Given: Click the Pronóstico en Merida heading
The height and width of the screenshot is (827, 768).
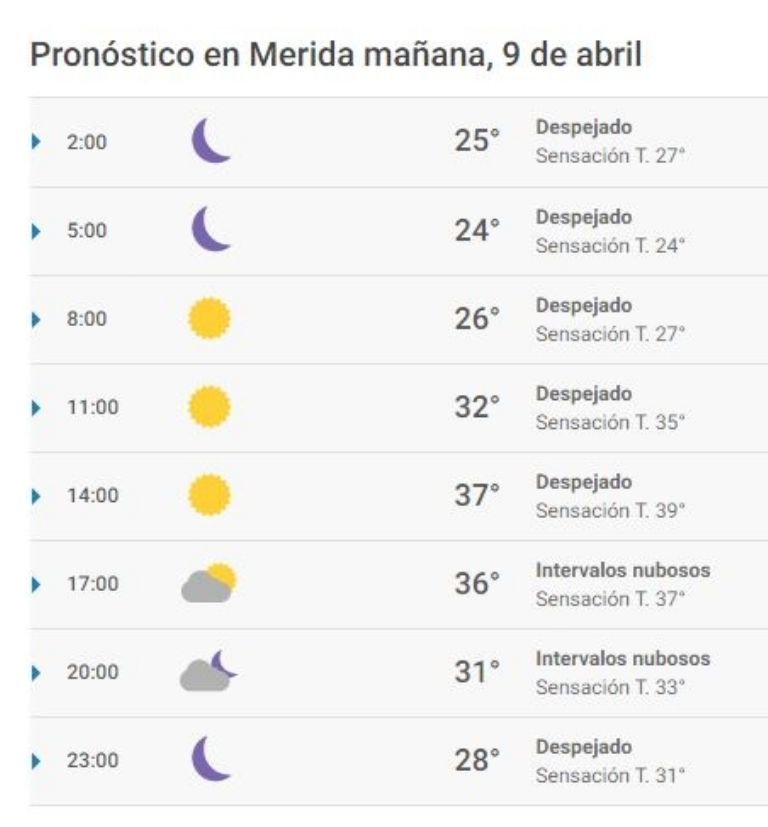Looking at the screenshot, I should pos(336,54).
